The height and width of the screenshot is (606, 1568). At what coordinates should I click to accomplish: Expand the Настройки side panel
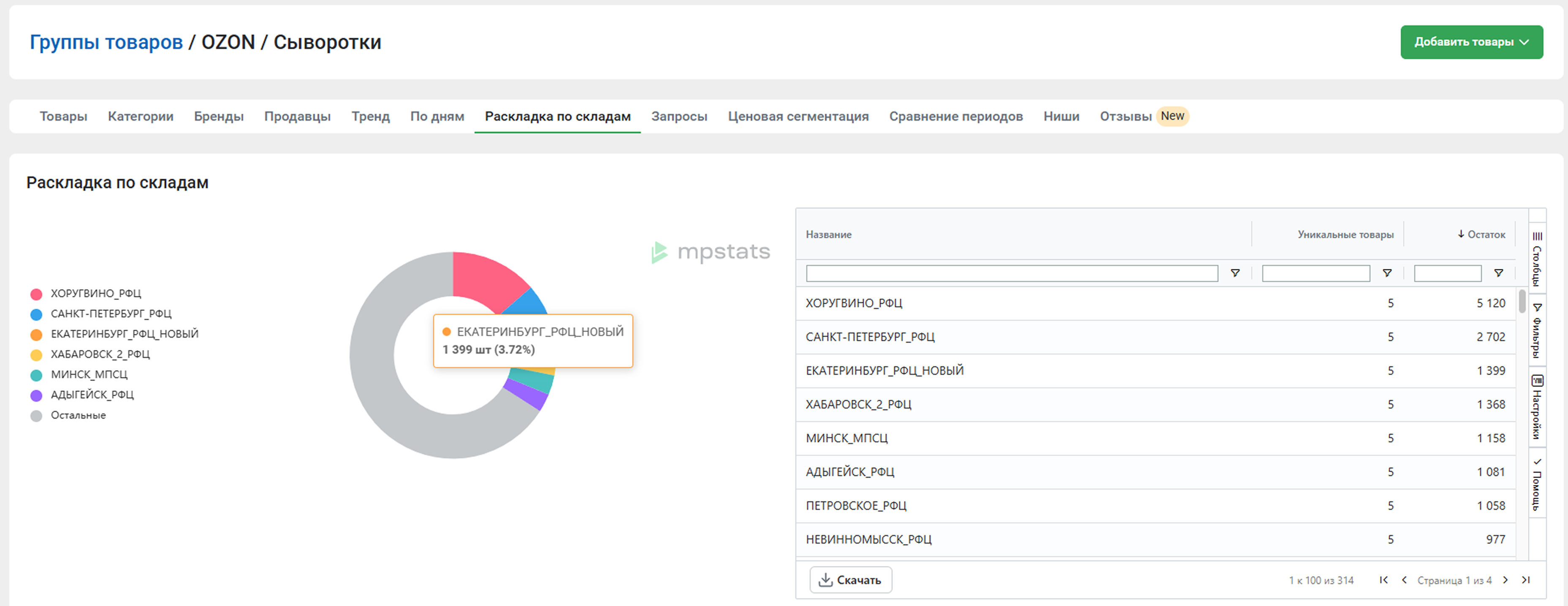pos(1537,407)
